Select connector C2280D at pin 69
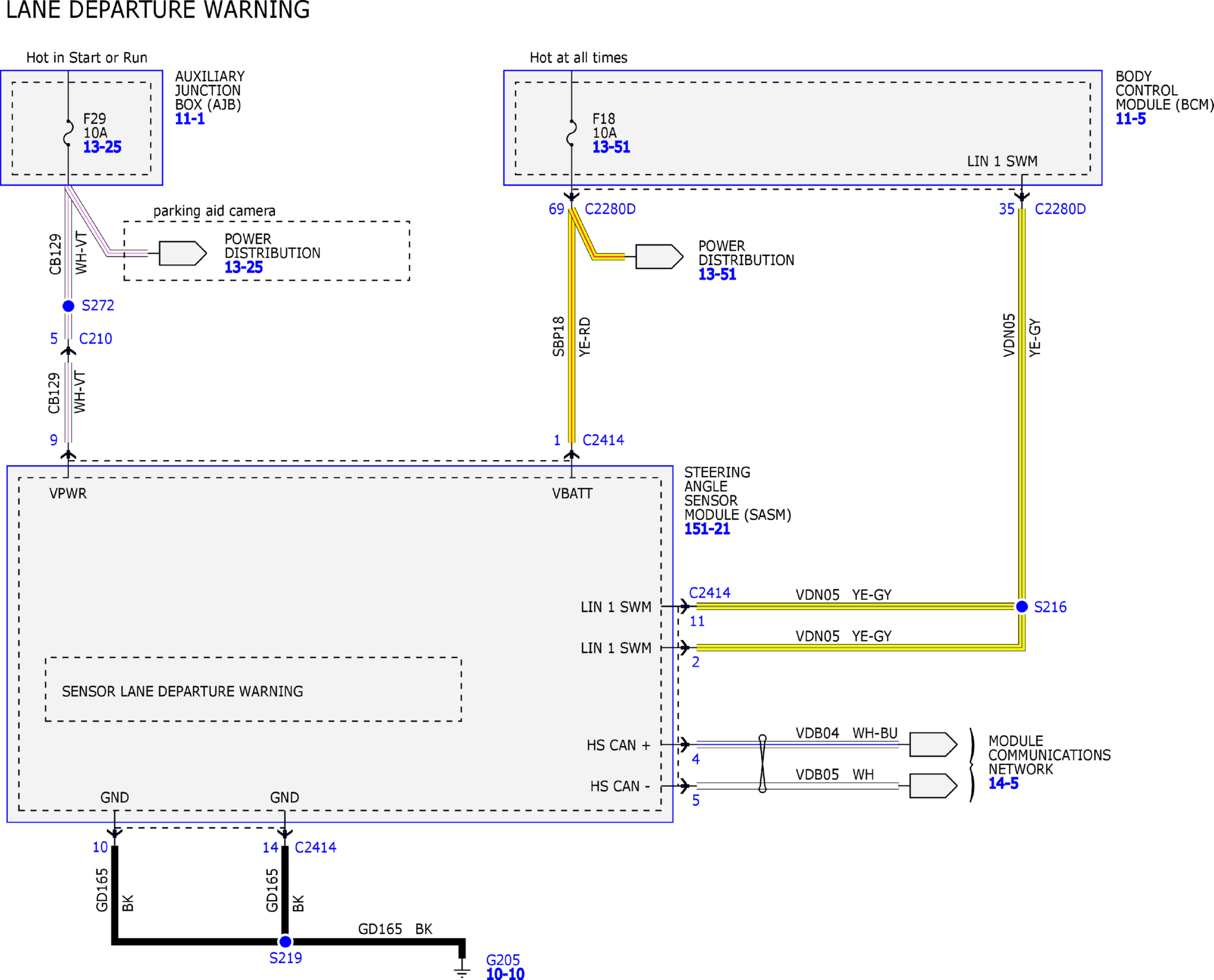The image size is (1214, 980). pos(610,209)
